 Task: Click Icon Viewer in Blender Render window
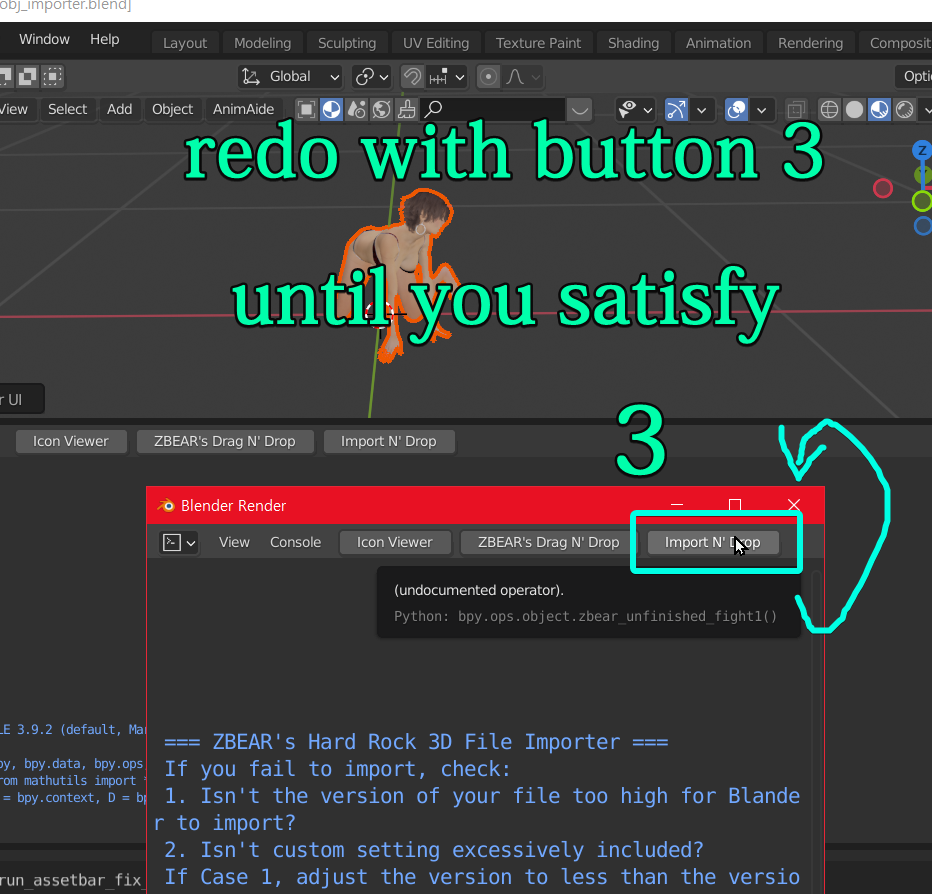[395, 542]
